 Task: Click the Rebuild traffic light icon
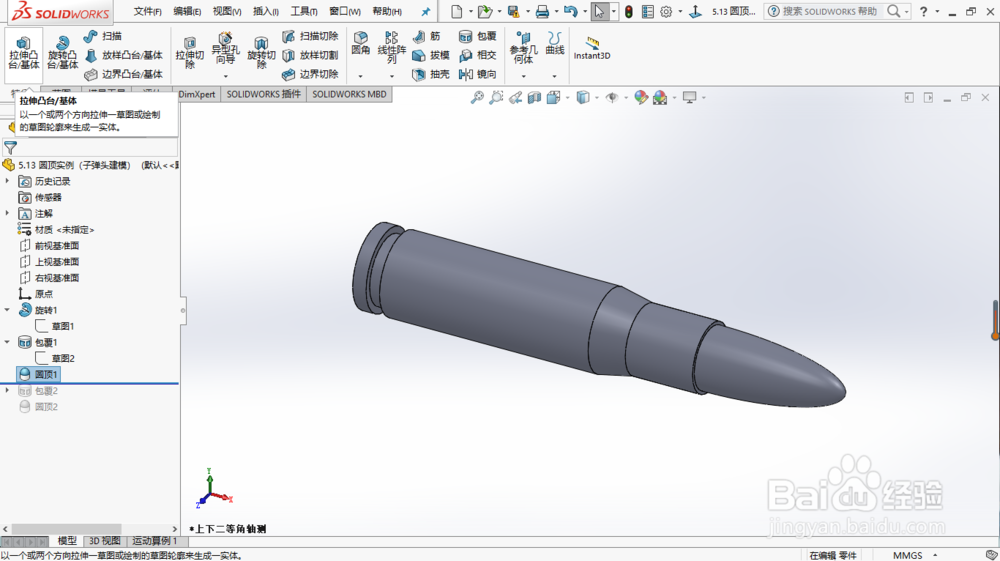tap(629, 11)
